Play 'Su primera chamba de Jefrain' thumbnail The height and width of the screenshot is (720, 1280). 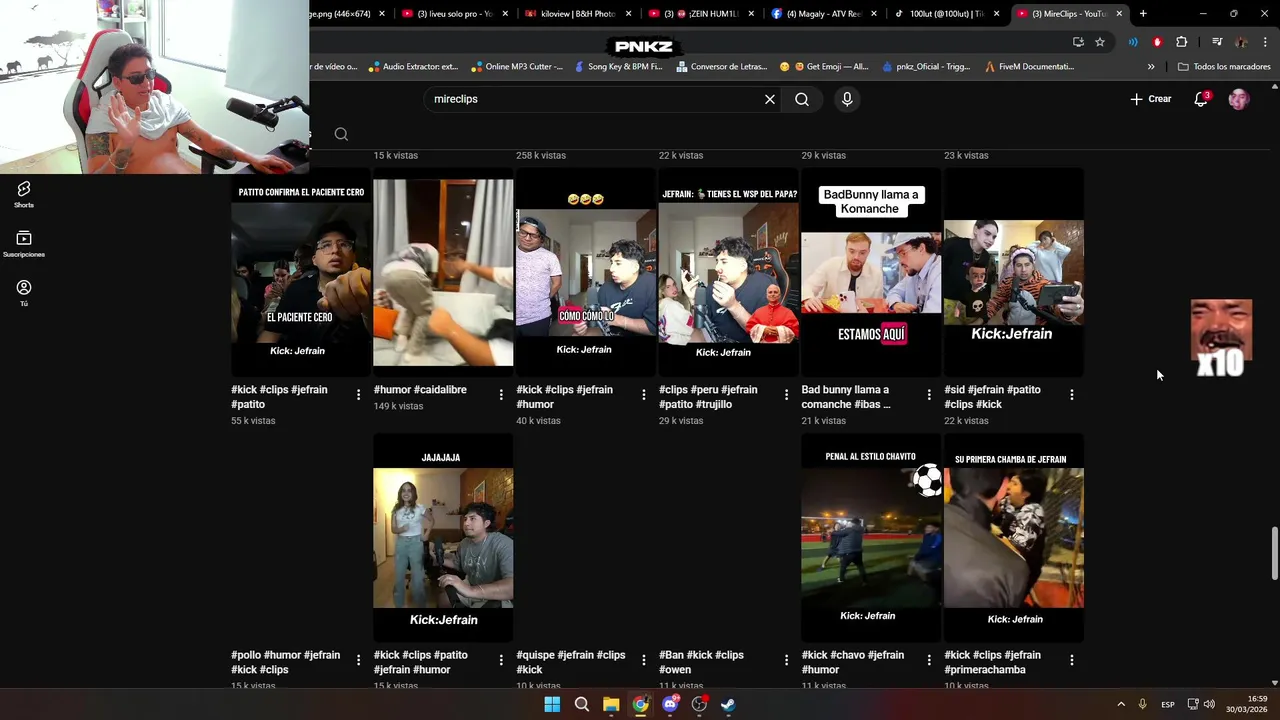click(x=1014, y=538)
